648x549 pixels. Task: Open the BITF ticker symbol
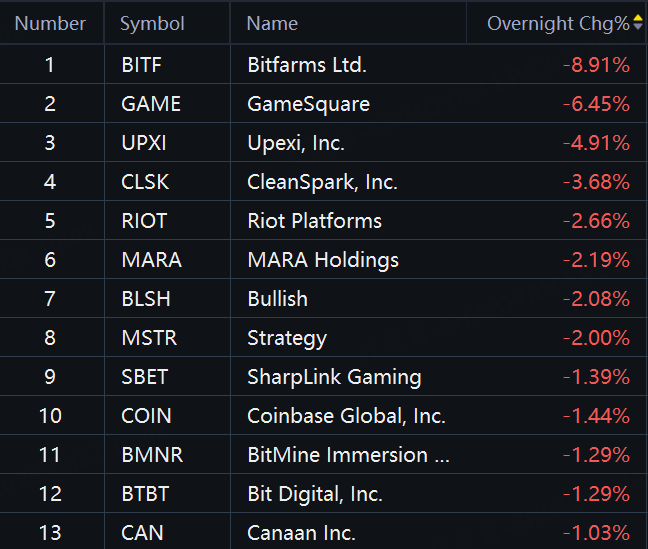(141, 65)
